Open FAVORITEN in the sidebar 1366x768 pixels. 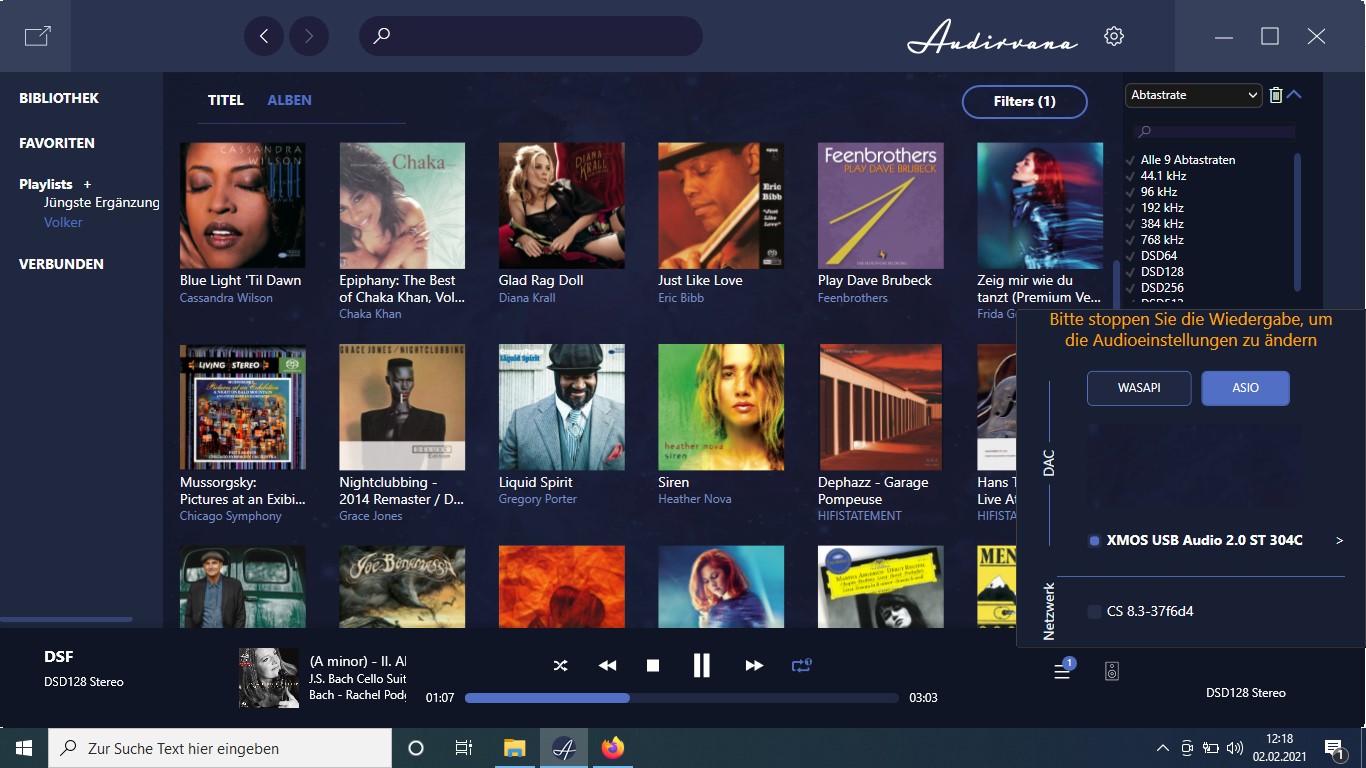point(57,143)
